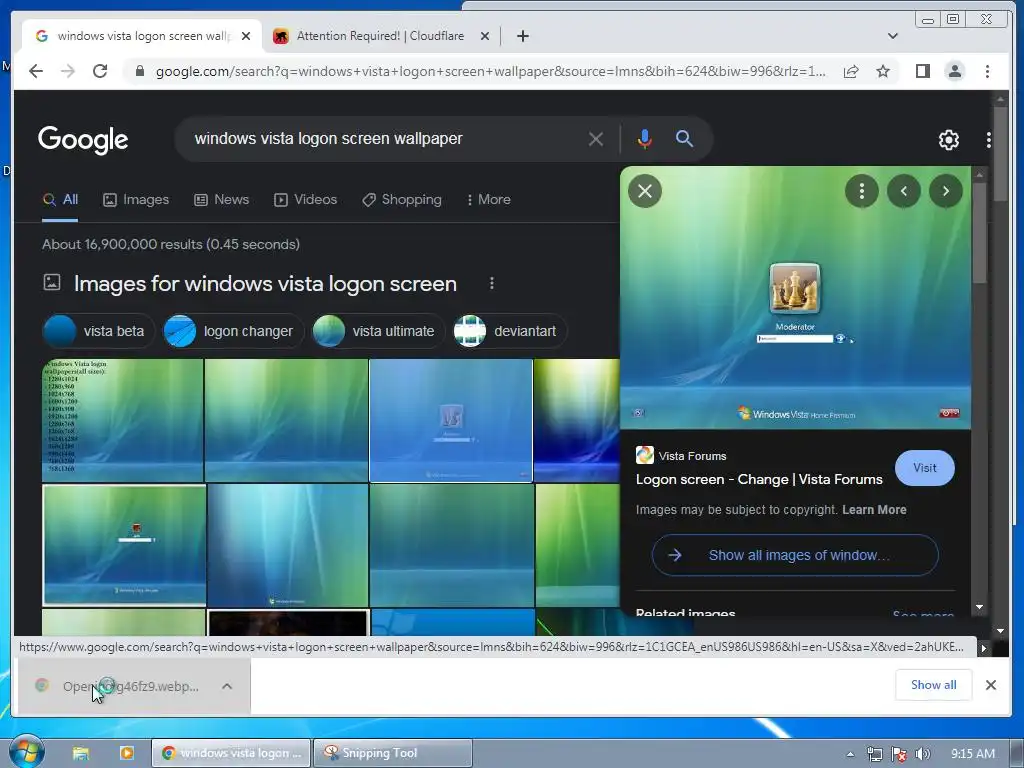Open the side panel icon in Chrome toolbar

(922, 71)
